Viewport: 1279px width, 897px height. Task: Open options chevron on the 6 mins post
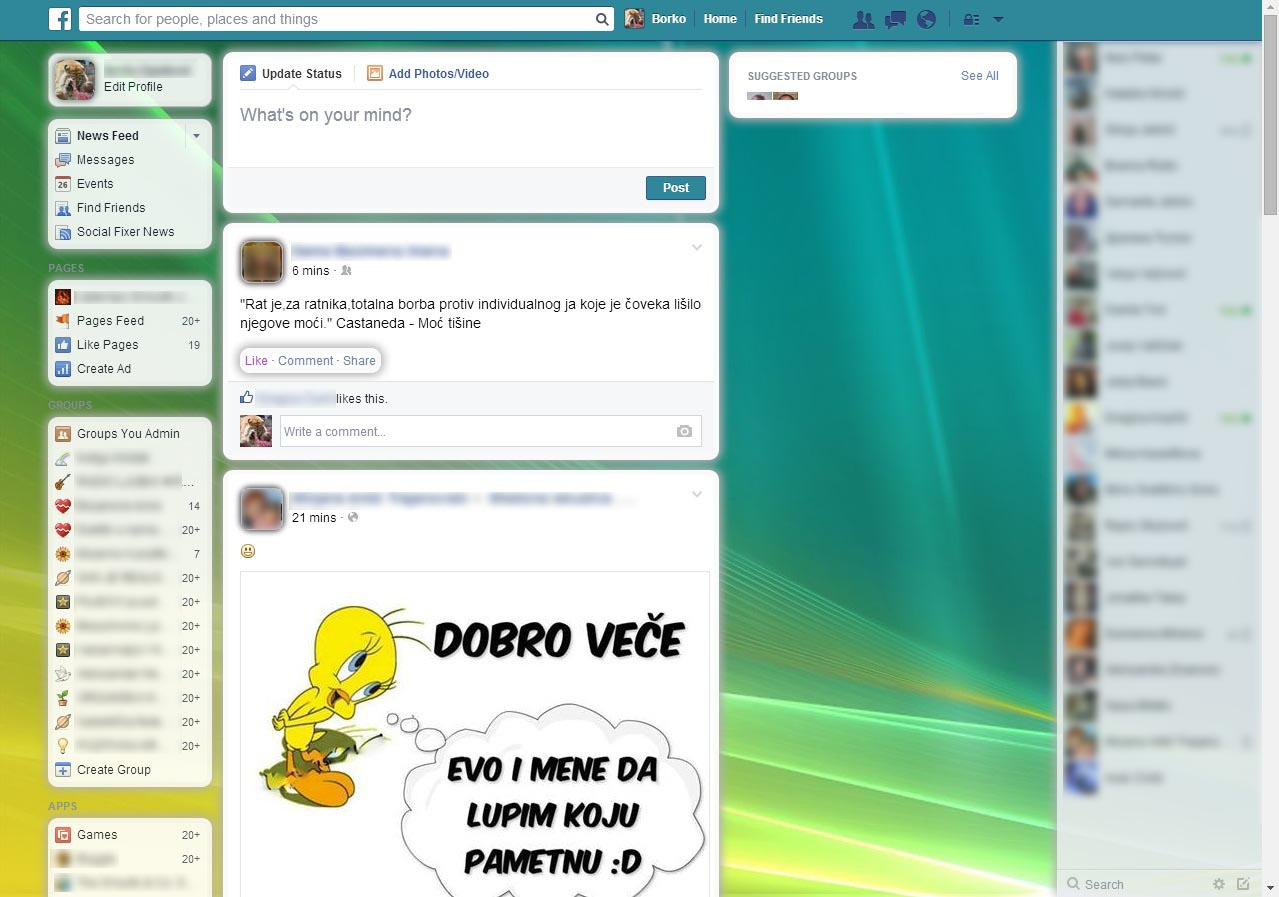(x=697, y=248)
